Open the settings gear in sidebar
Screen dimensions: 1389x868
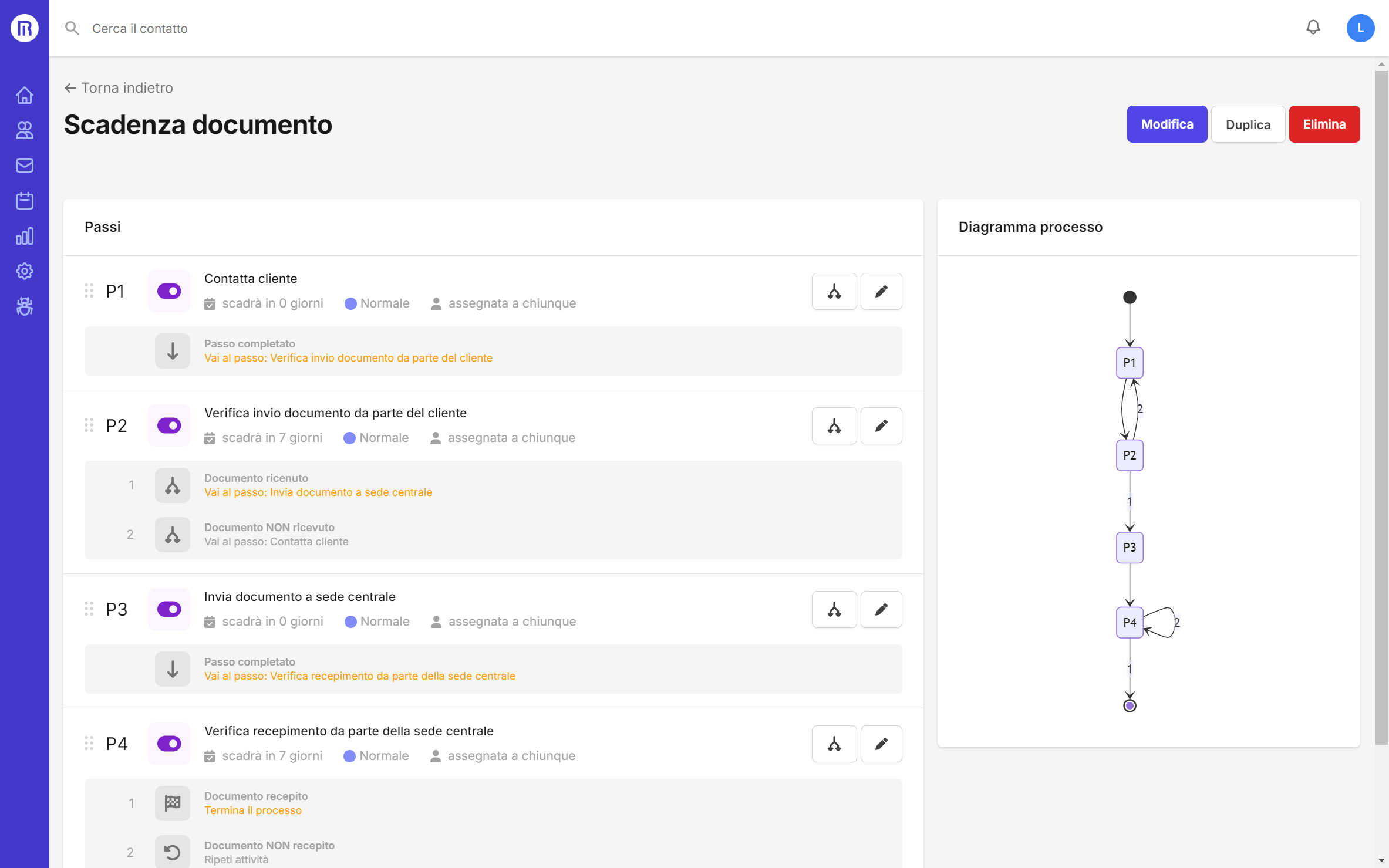25,271
